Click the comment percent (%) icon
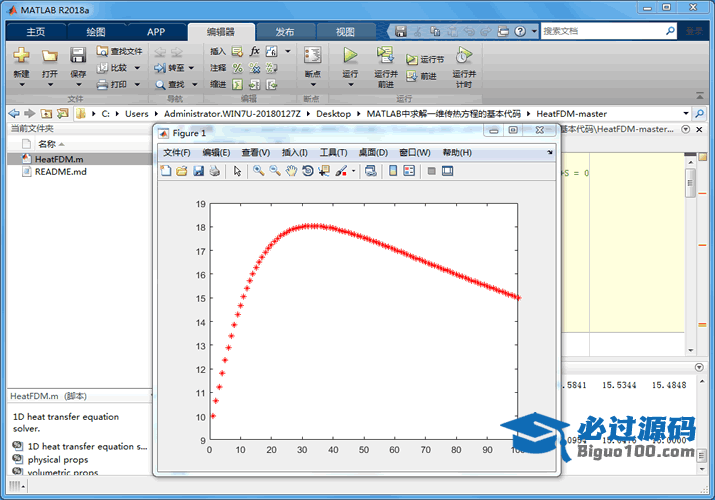 coord(238,68)
